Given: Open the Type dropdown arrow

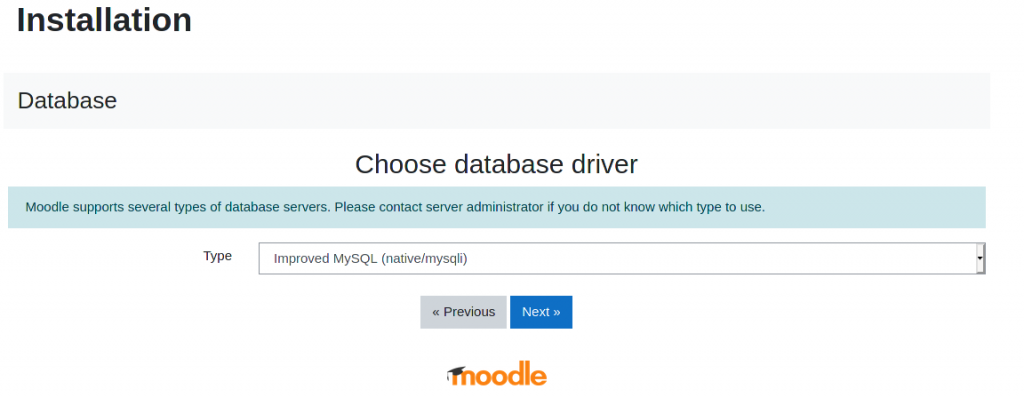Looking at the screenshot, I should pos(980,259).
